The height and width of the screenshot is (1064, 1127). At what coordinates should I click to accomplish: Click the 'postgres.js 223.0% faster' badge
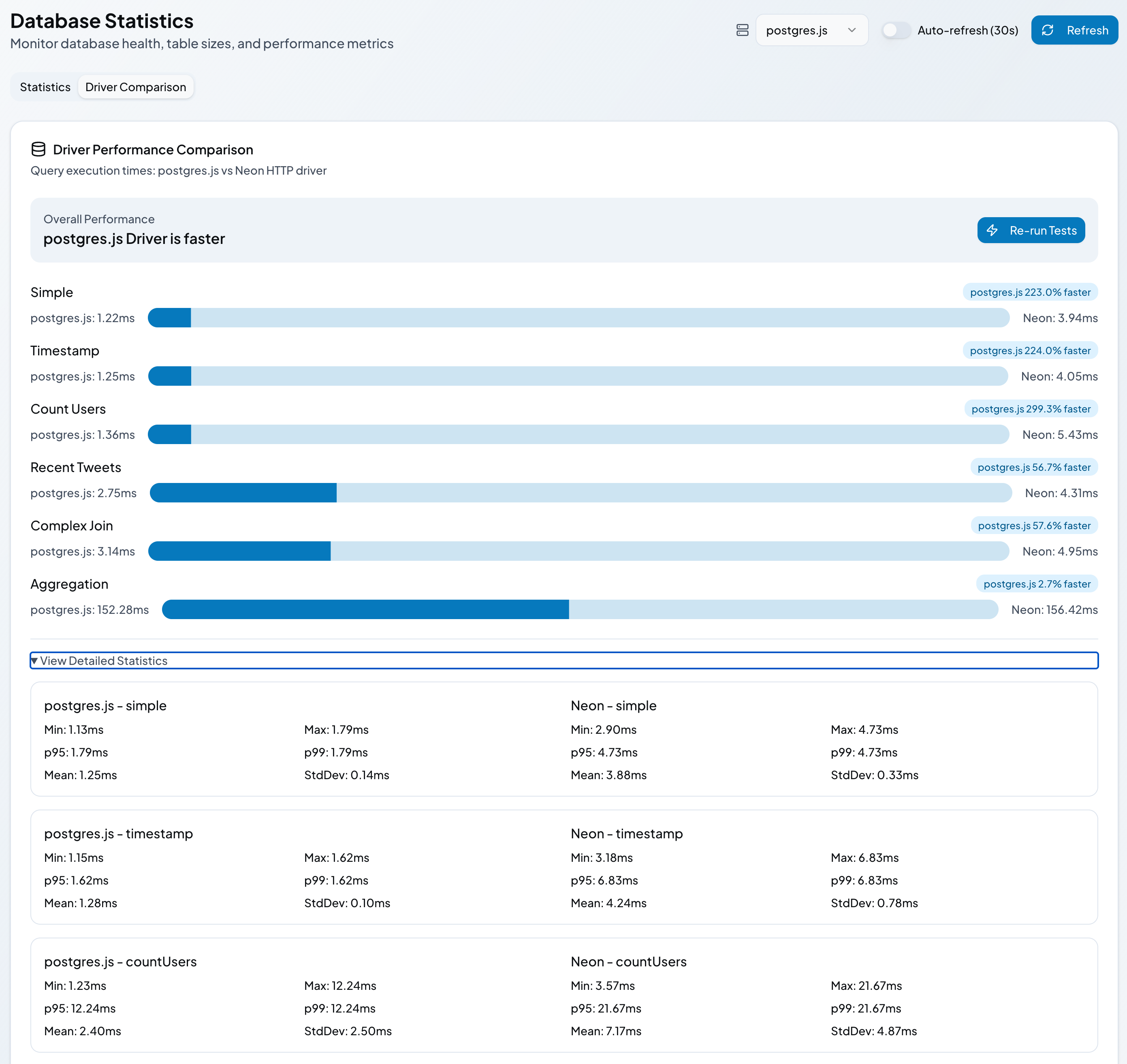point(1030,292)
